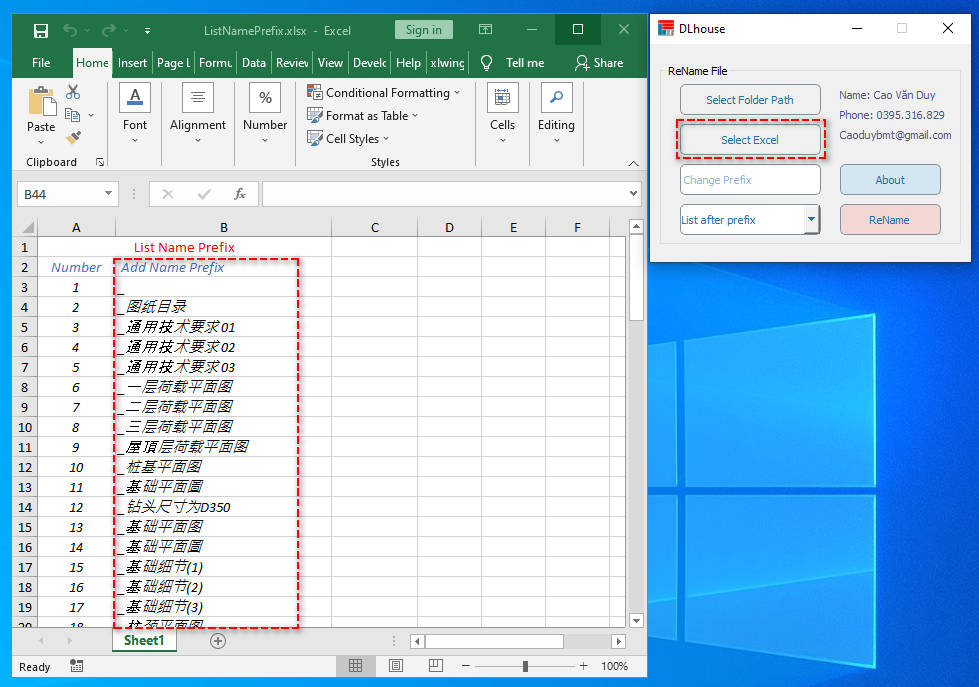Click the Change Prefix input field
979x687 pixels.
coord(749,180)
